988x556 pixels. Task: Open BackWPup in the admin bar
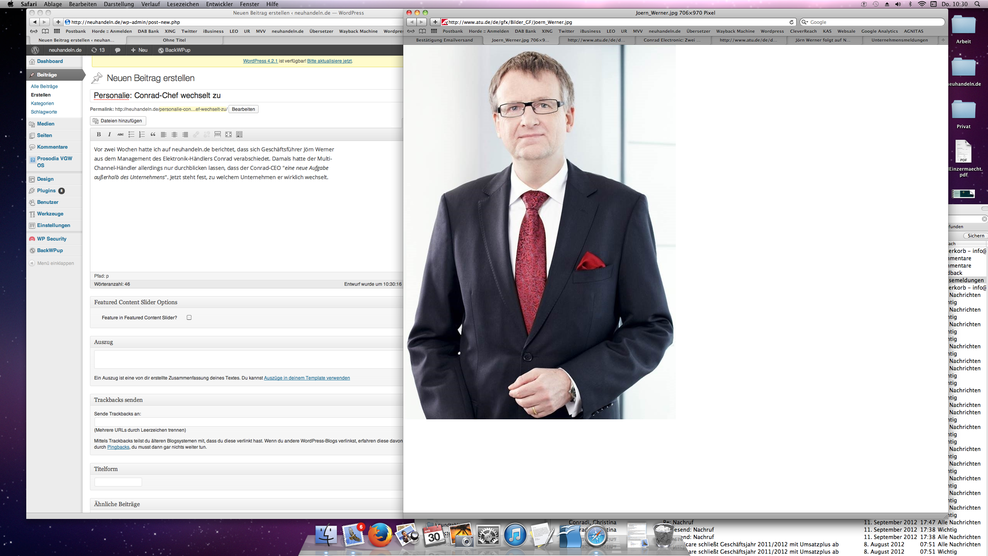[x=174, y=50]
